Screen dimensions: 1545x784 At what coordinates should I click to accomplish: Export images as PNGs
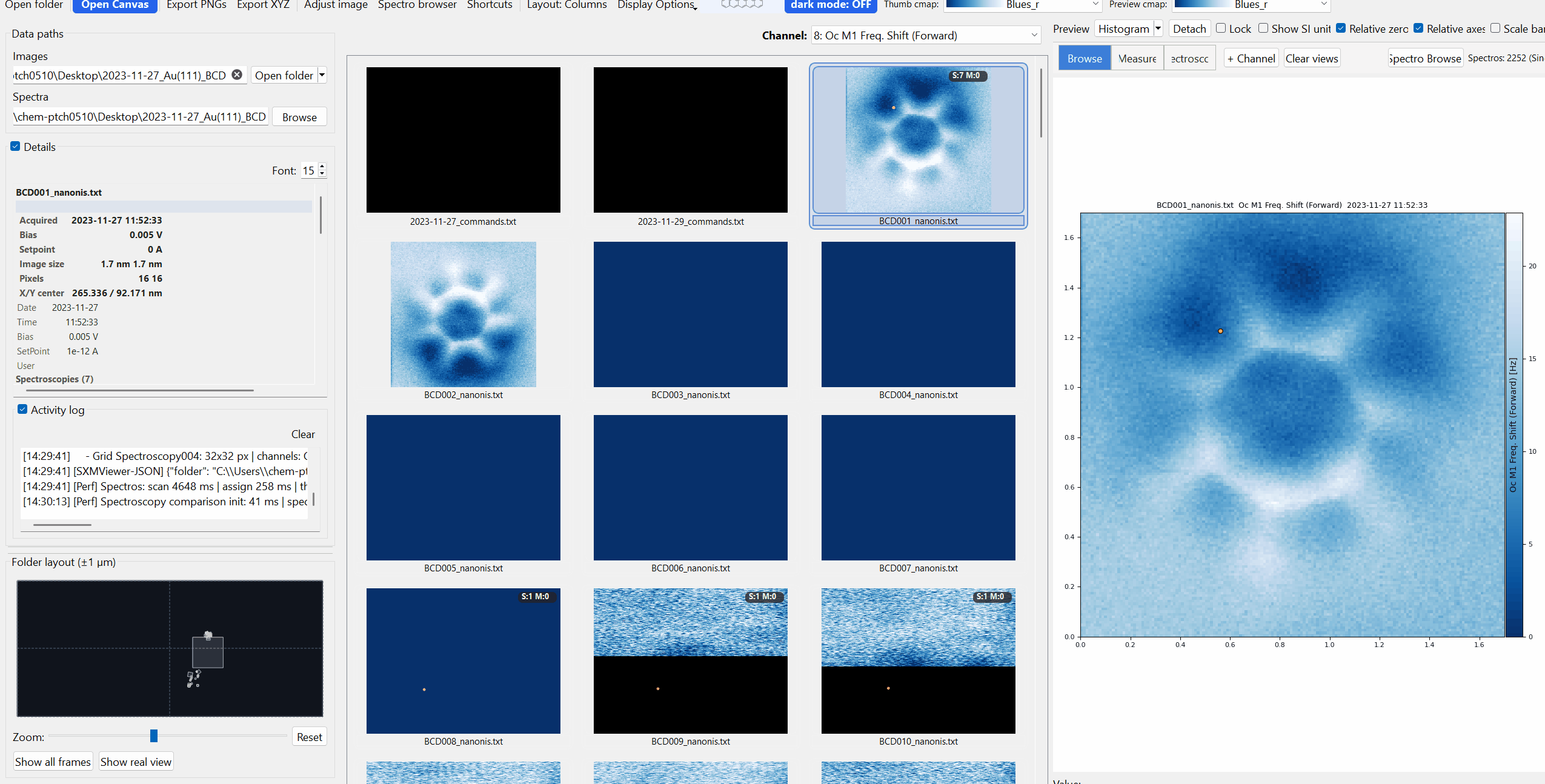point(195,5)
